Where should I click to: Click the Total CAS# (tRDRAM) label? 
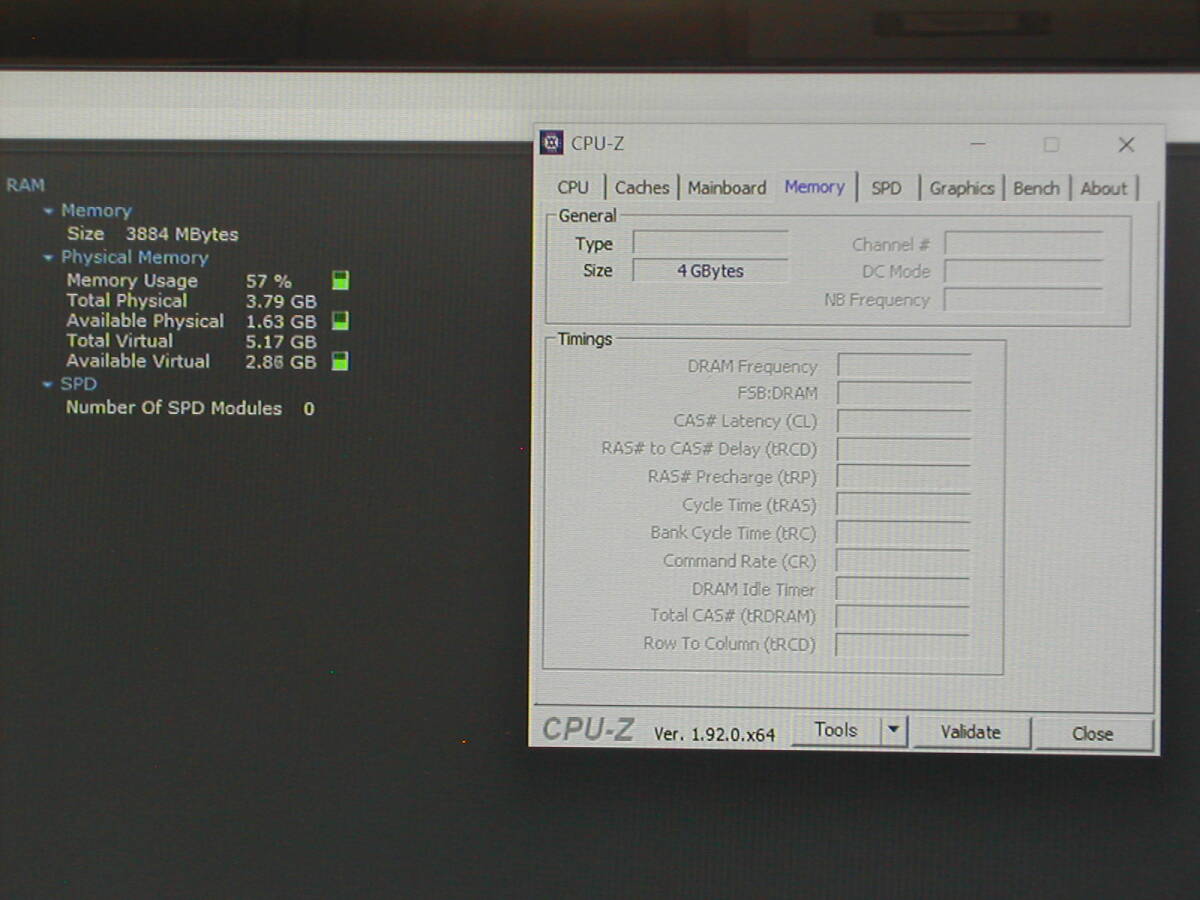click(733, 616)
